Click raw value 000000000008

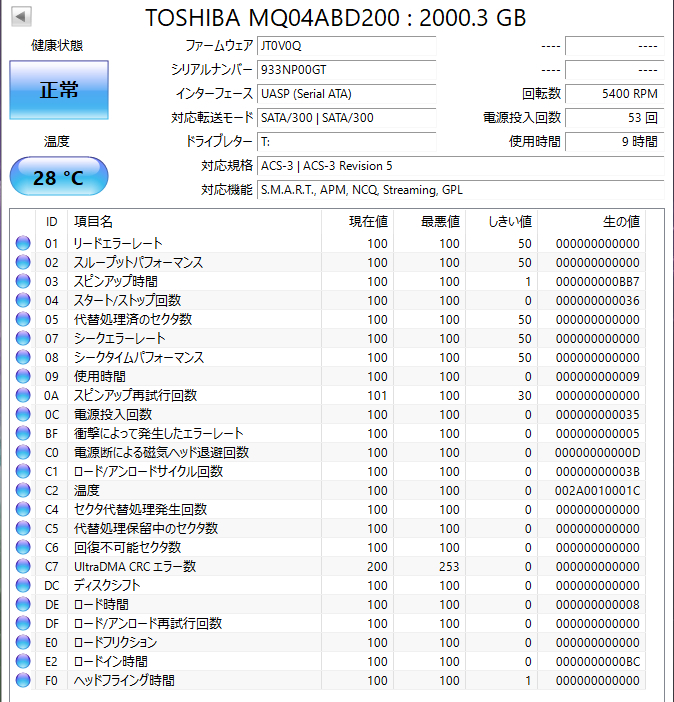click(x=597, y=605)
